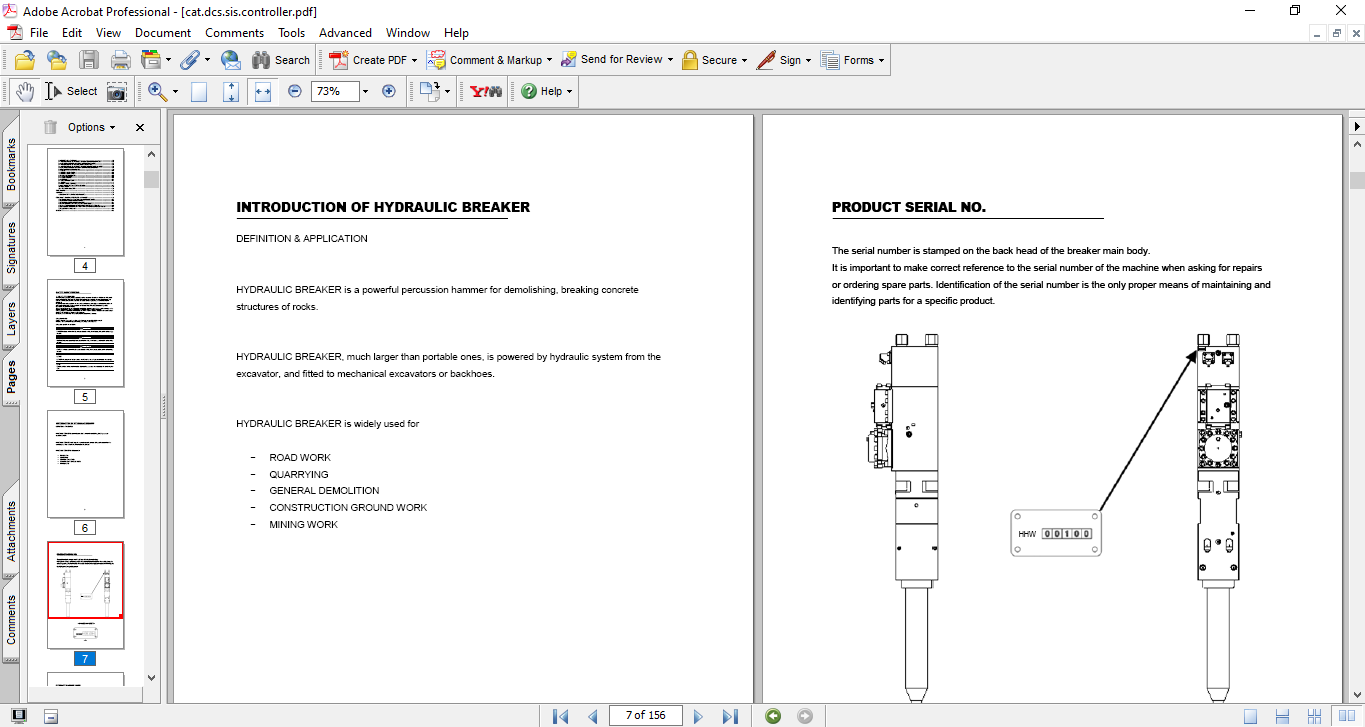The width and height of the screenshot is (1365, 727).
Task: Select the Hand tool
Action: pos(24,91)
